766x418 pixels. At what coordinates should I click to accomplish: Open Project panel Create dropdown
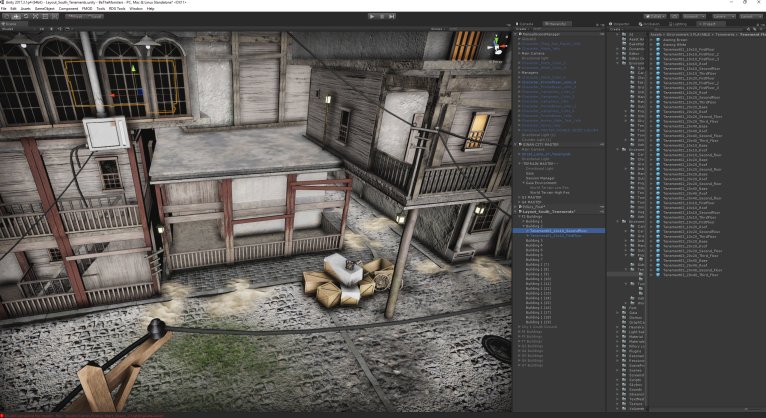tap(616, 29)
